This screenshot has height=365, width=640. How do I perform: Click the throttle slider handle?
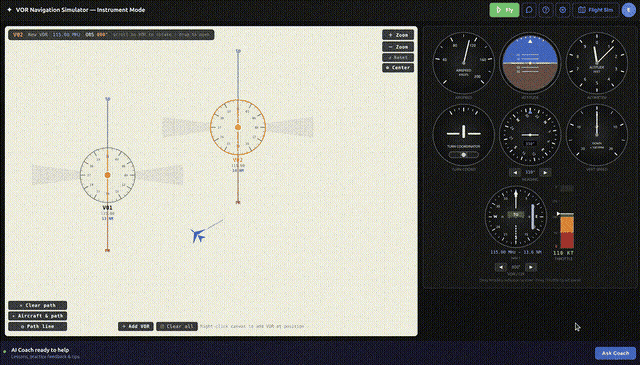pyautogui.click(x=565, y=214)
